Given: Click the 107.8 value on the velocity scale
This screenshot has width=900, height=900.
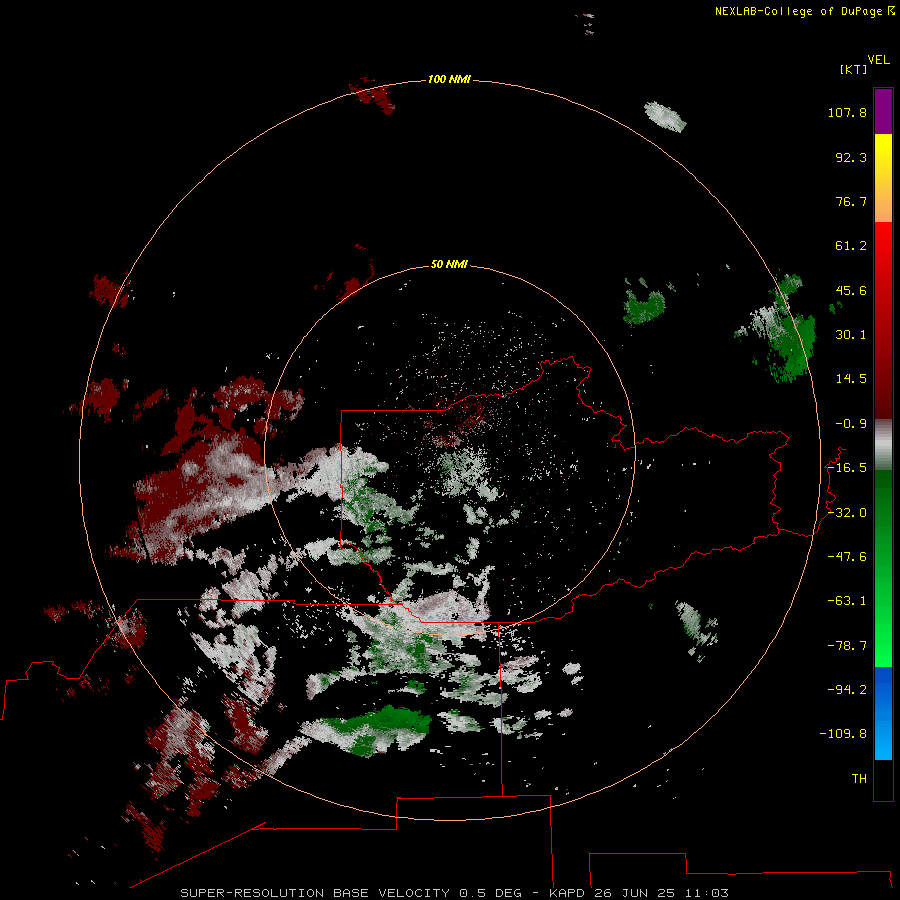Looking at the screenshot, I should tap(847, 112).
